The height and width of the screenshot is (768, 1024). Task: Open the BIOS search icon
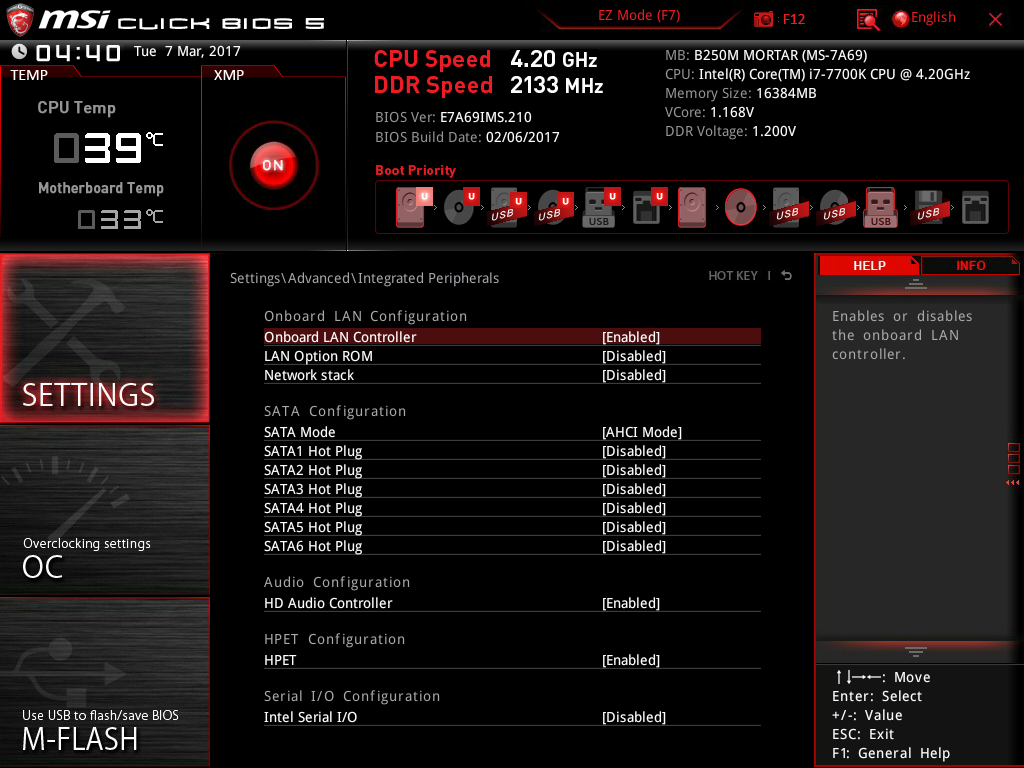click(x=868, y=19)
